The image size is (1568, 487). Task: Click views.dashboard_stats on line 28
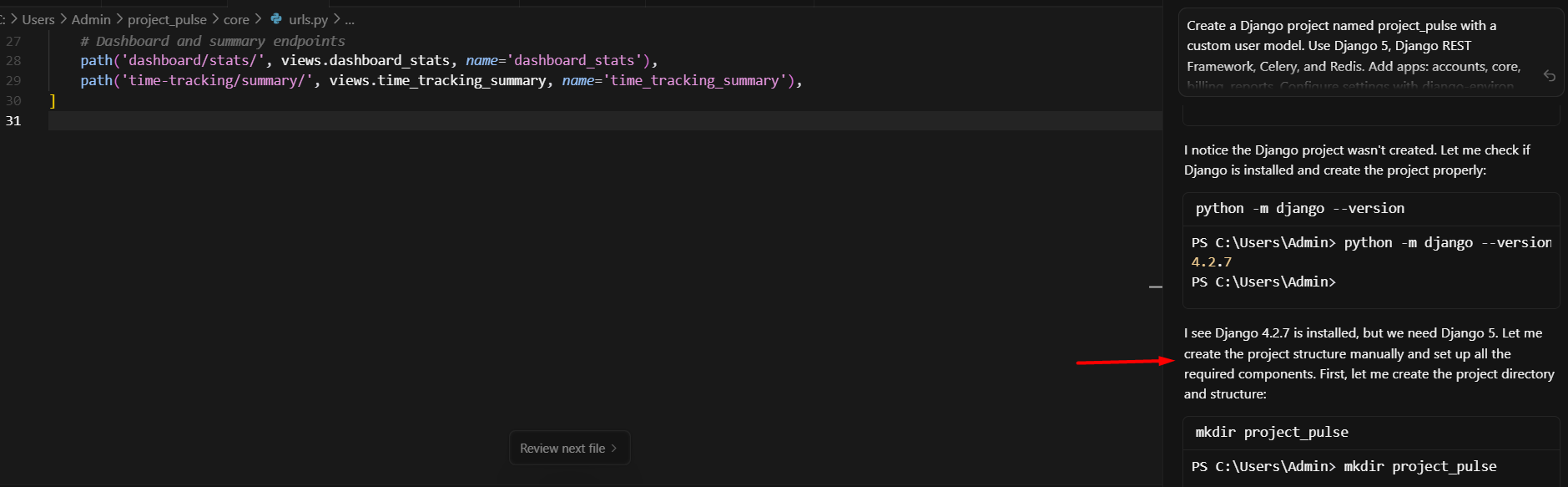[x=366, y=61]
